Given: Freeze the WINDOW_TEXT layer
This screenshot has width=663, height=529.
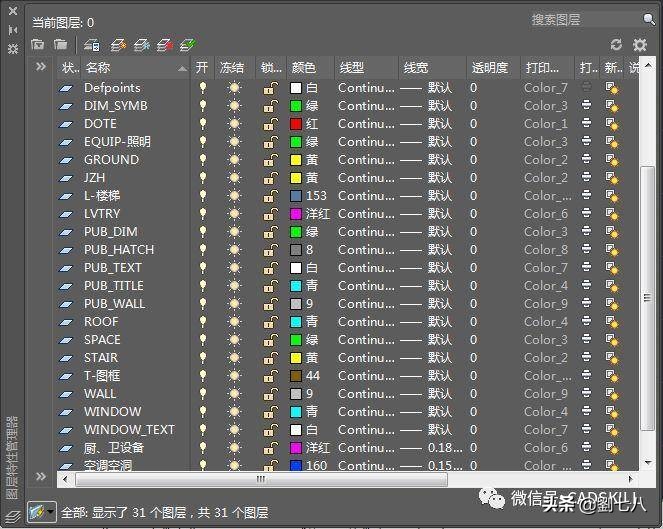Looking at the screenshot, I should point(234,430).
